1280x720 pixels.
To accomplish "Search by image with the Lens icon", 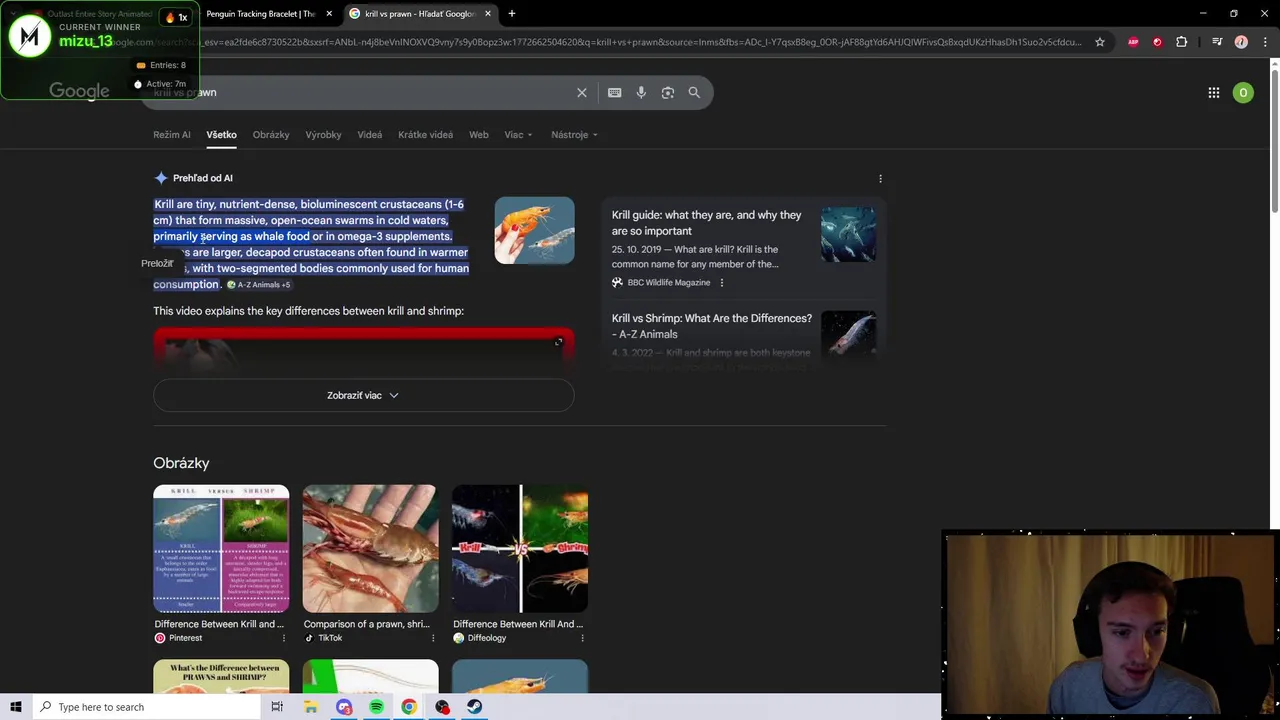I will 667,93.
